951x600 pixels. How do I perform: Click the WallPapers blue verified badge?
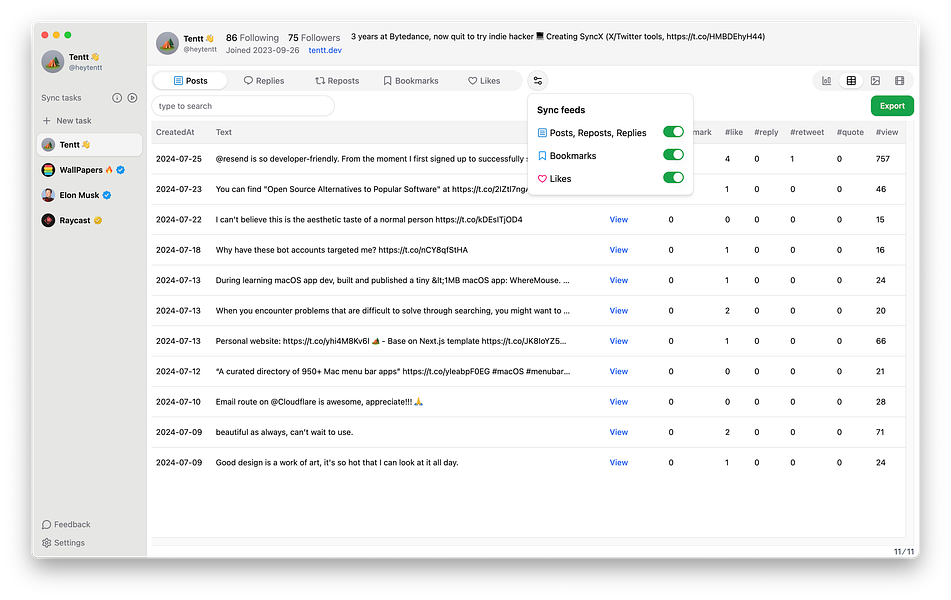(x=121, y=170)
